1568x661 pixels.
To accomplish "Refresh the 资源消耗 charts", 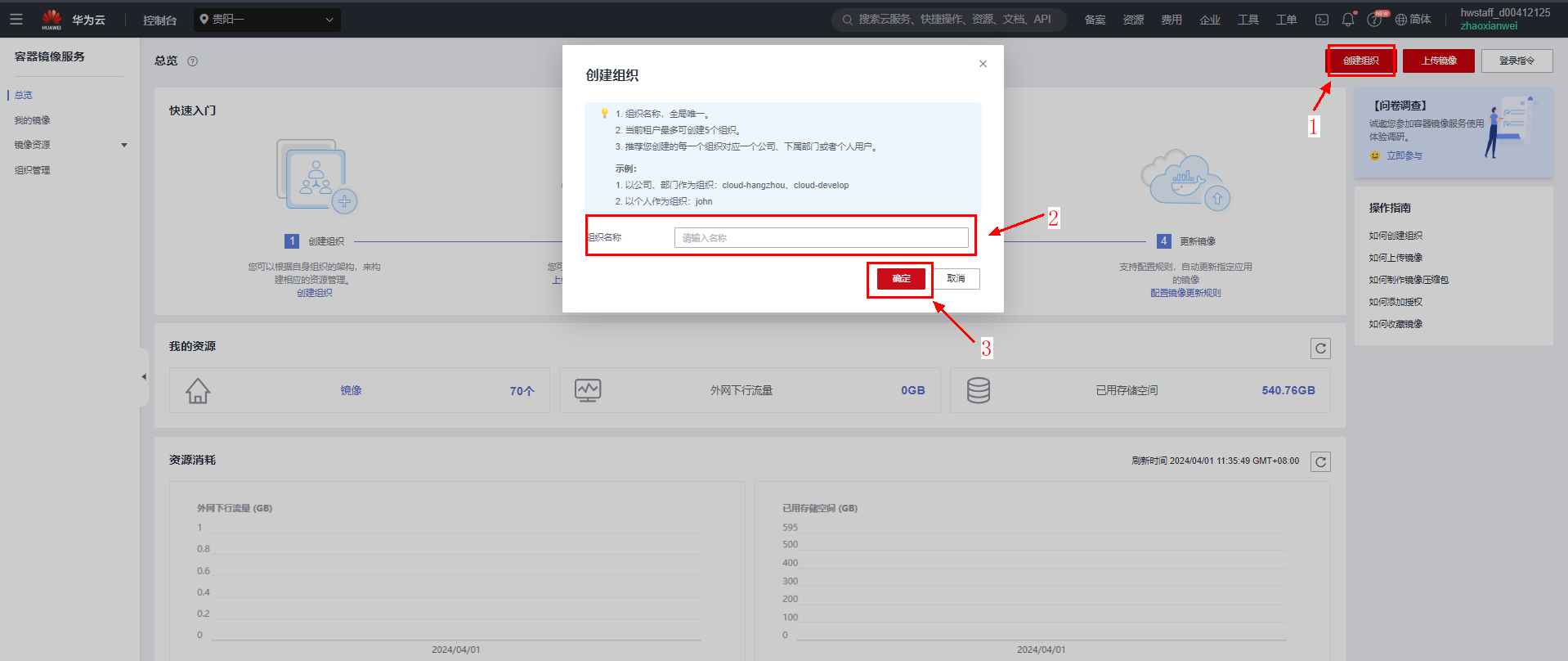I will [x=1320, y=461].
